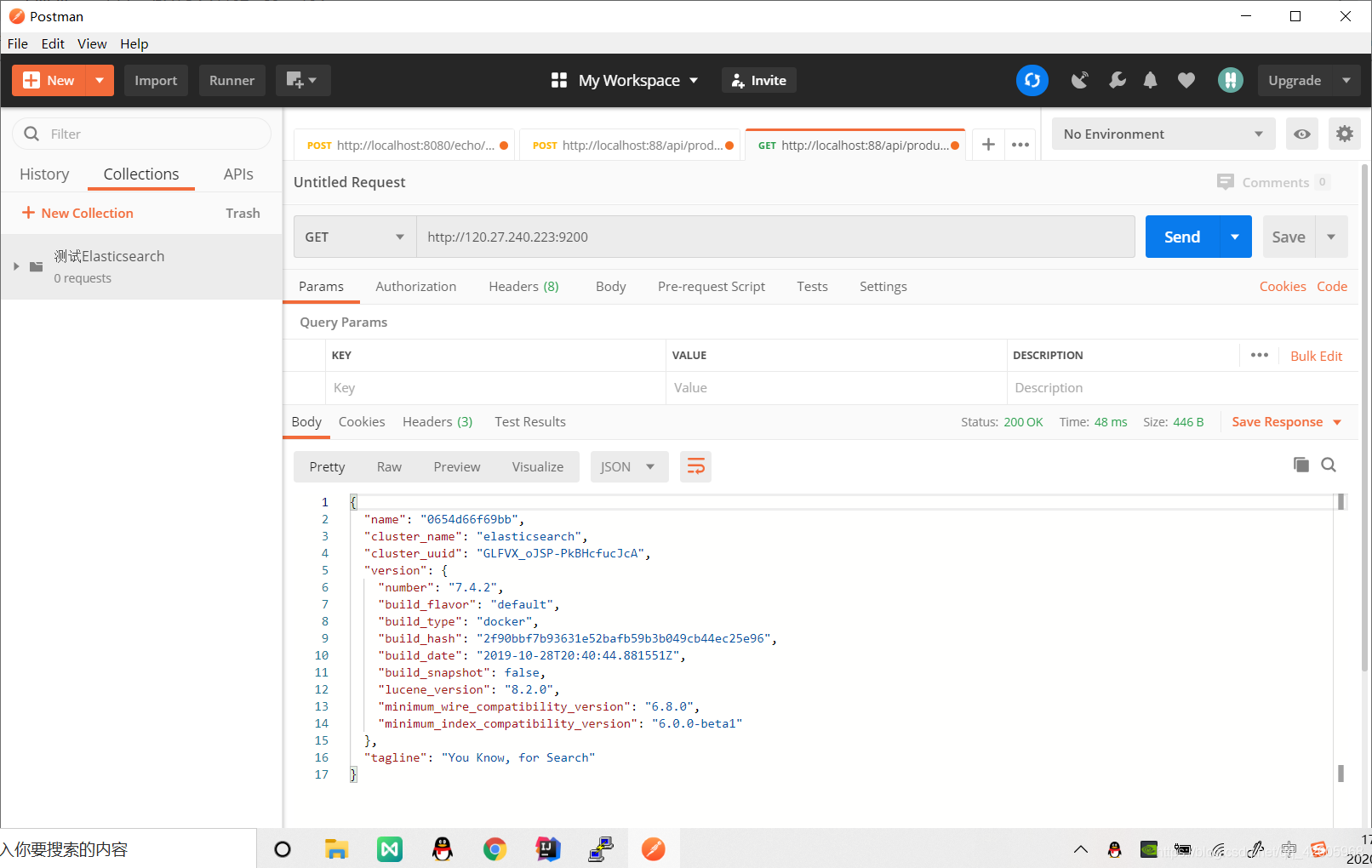Open the Chrome browser from the taskbar

tap(494, 849)
